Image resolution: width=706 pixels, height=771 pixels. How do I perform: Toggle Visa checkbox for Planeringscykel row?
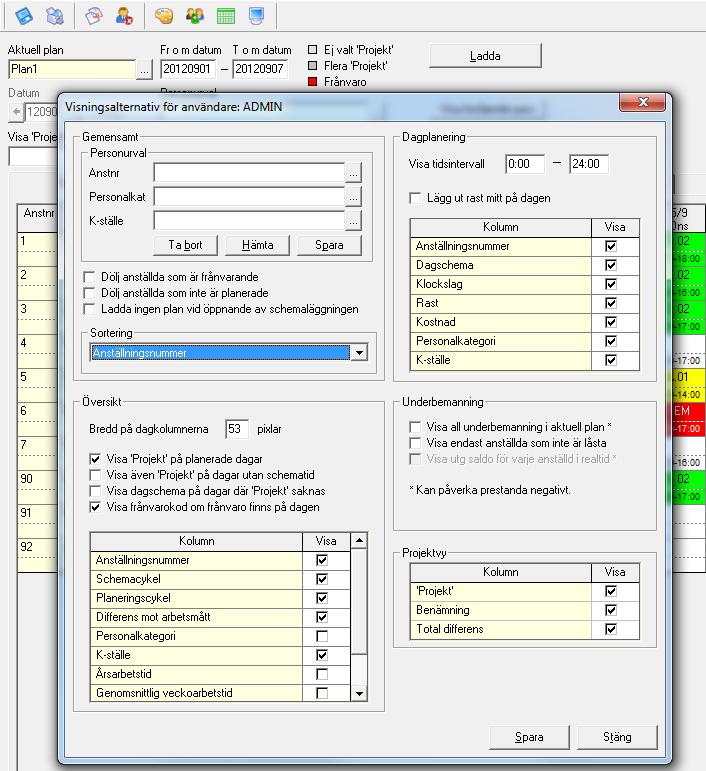pos(322,598)
